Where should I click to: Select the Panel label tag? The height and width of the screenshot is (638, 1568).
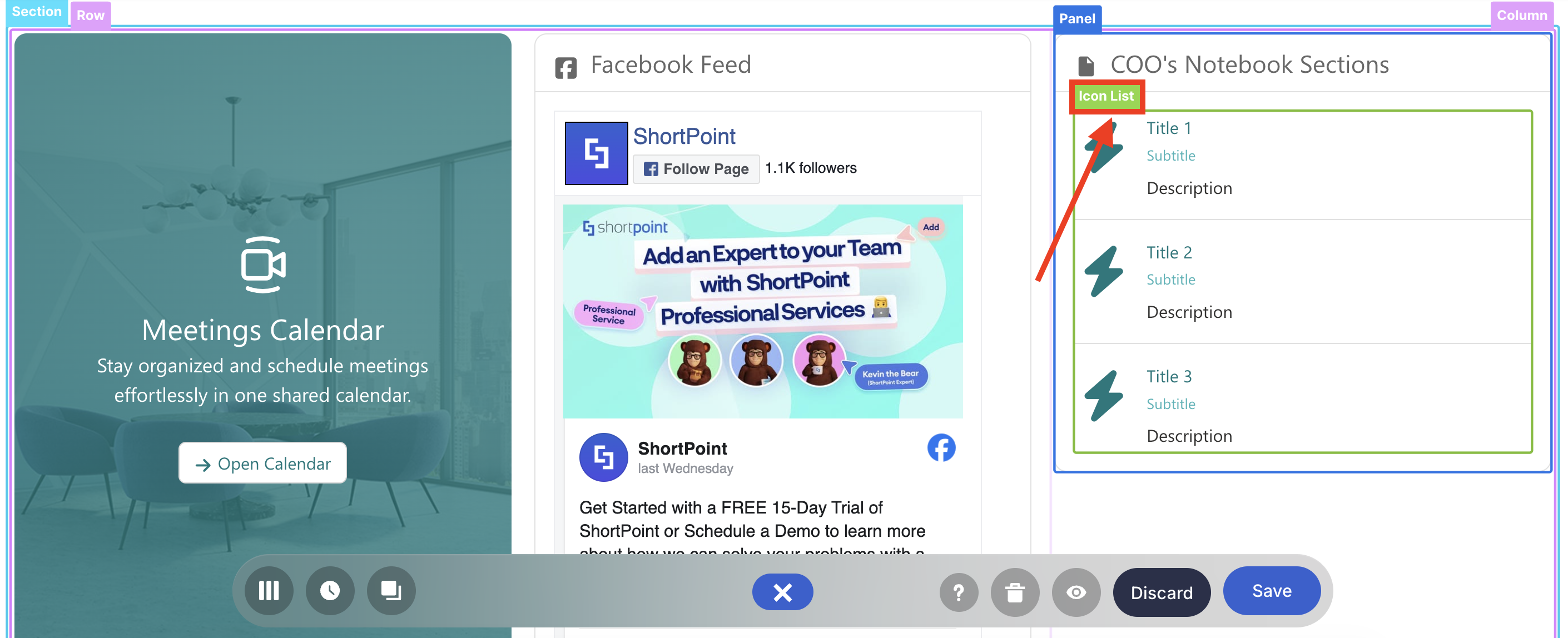[x=1076, y=18]
